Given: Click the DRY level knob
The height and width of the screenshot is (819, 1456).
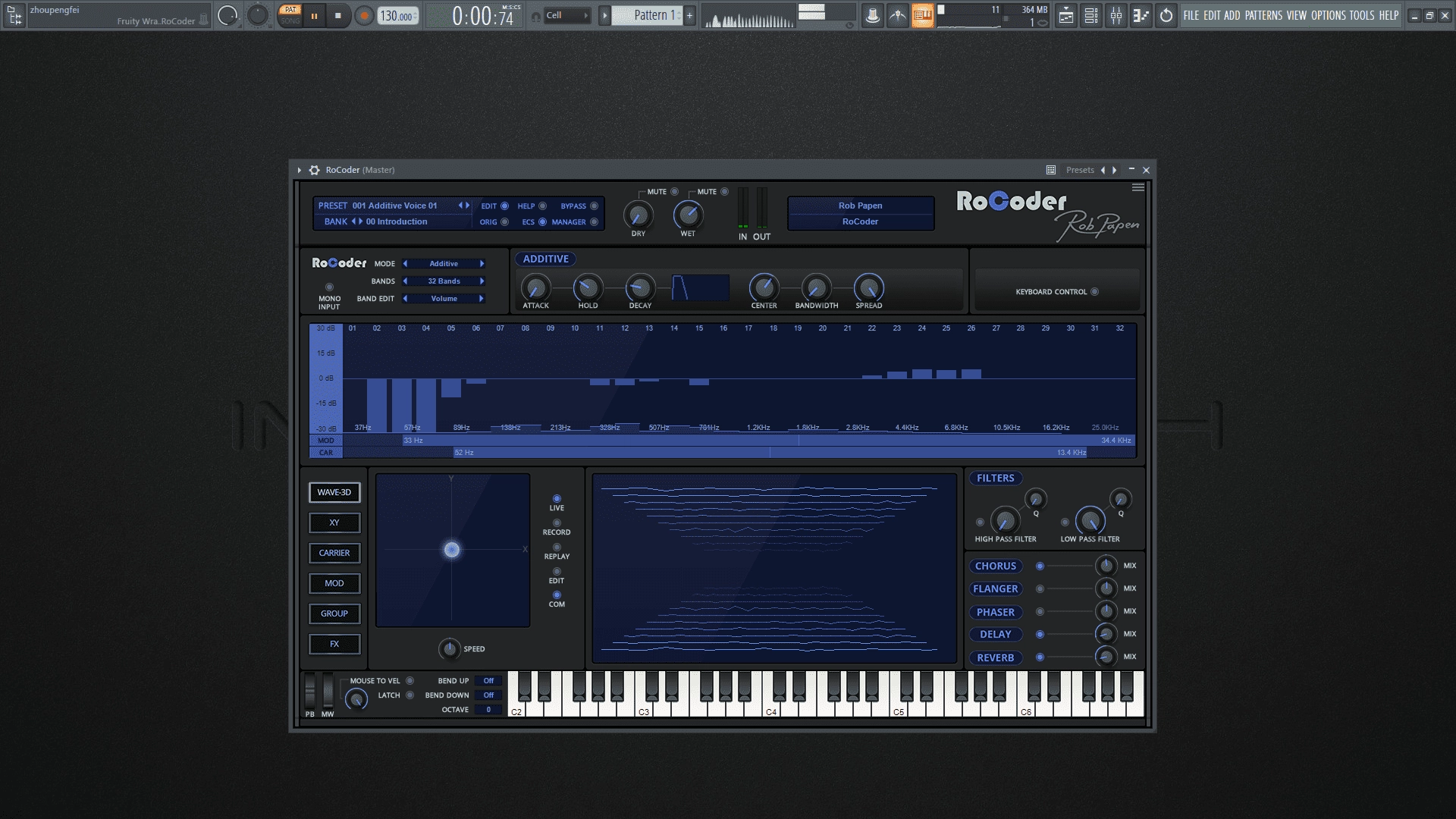Looking at the screenshot, I should point(638,215).
